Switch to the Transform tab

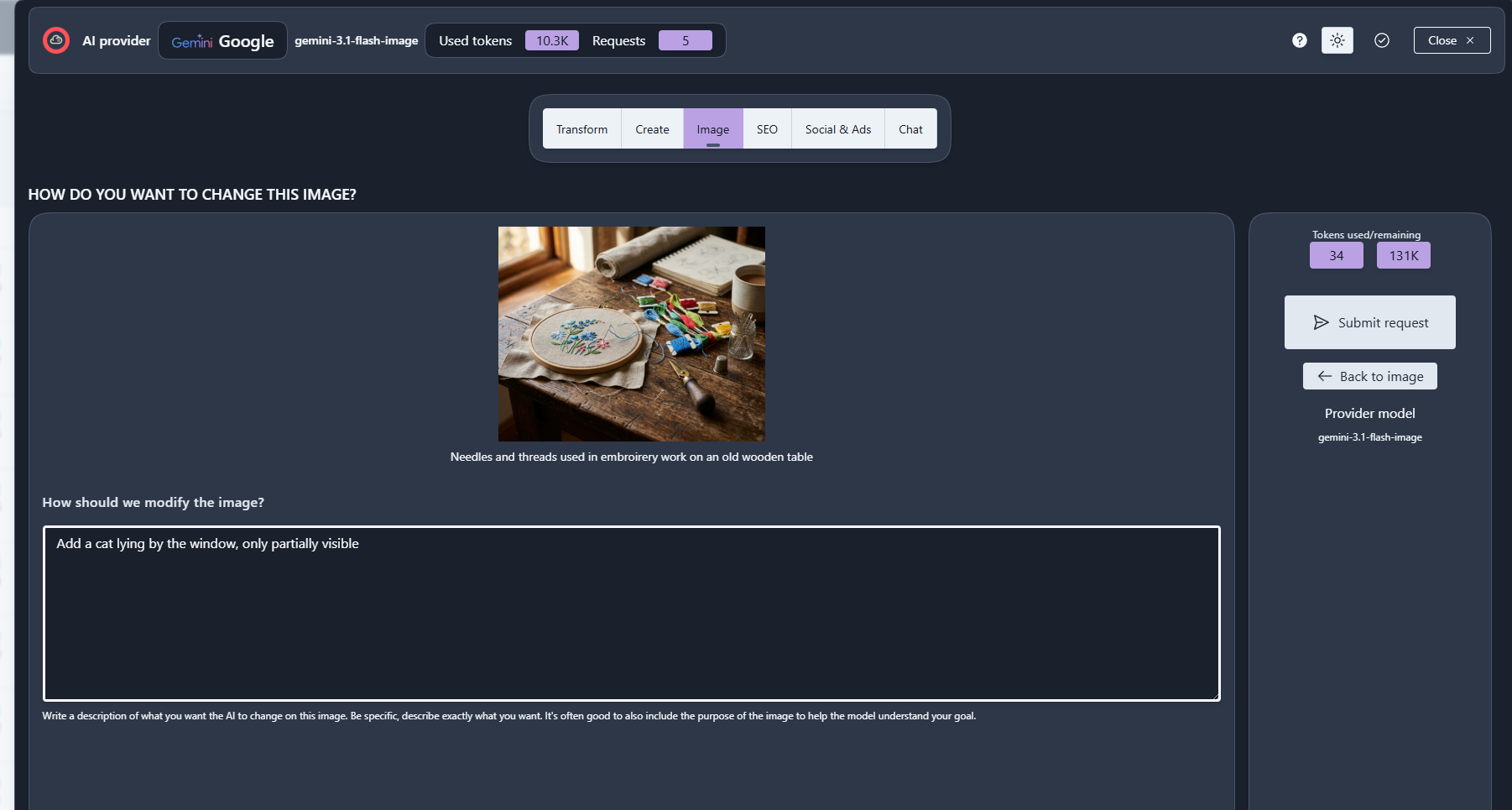tap(581, 129)
